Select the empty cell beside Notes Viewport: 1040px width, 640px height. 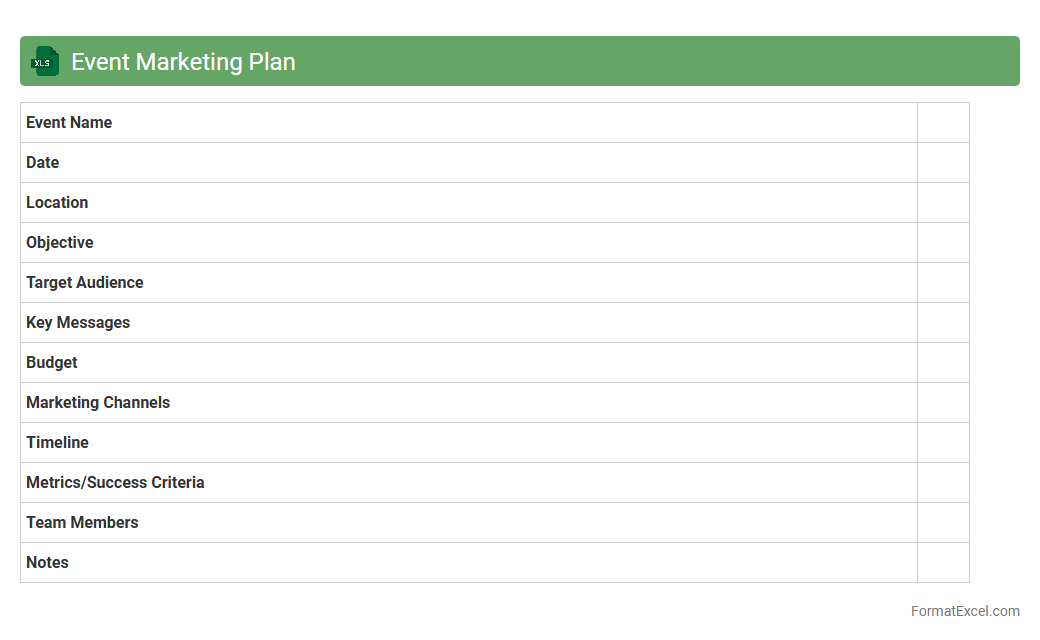pyautogui.click(x=943, y=563)
